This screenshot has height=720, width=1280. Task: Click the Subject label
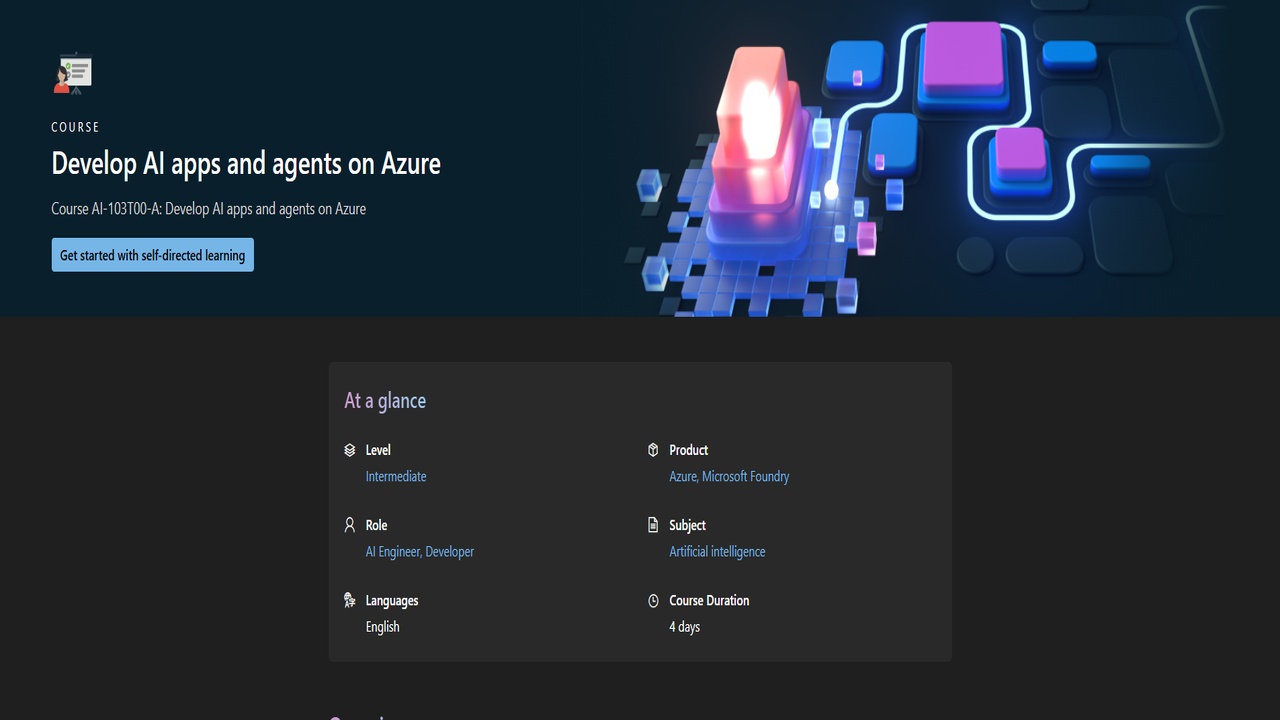688,525
